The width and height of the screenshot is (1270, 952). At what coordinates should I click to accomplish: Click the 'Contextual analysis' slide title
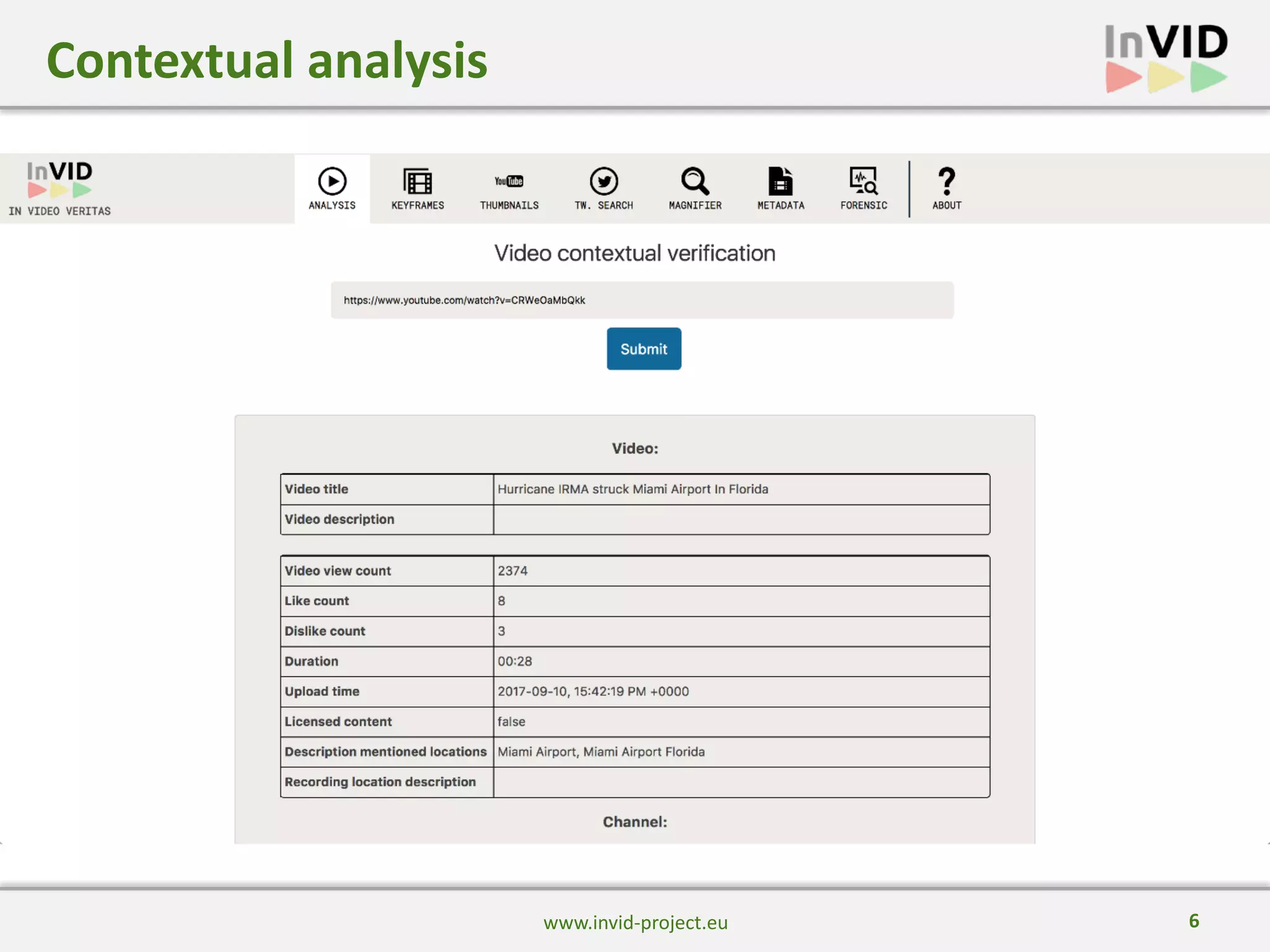point(267,61)
